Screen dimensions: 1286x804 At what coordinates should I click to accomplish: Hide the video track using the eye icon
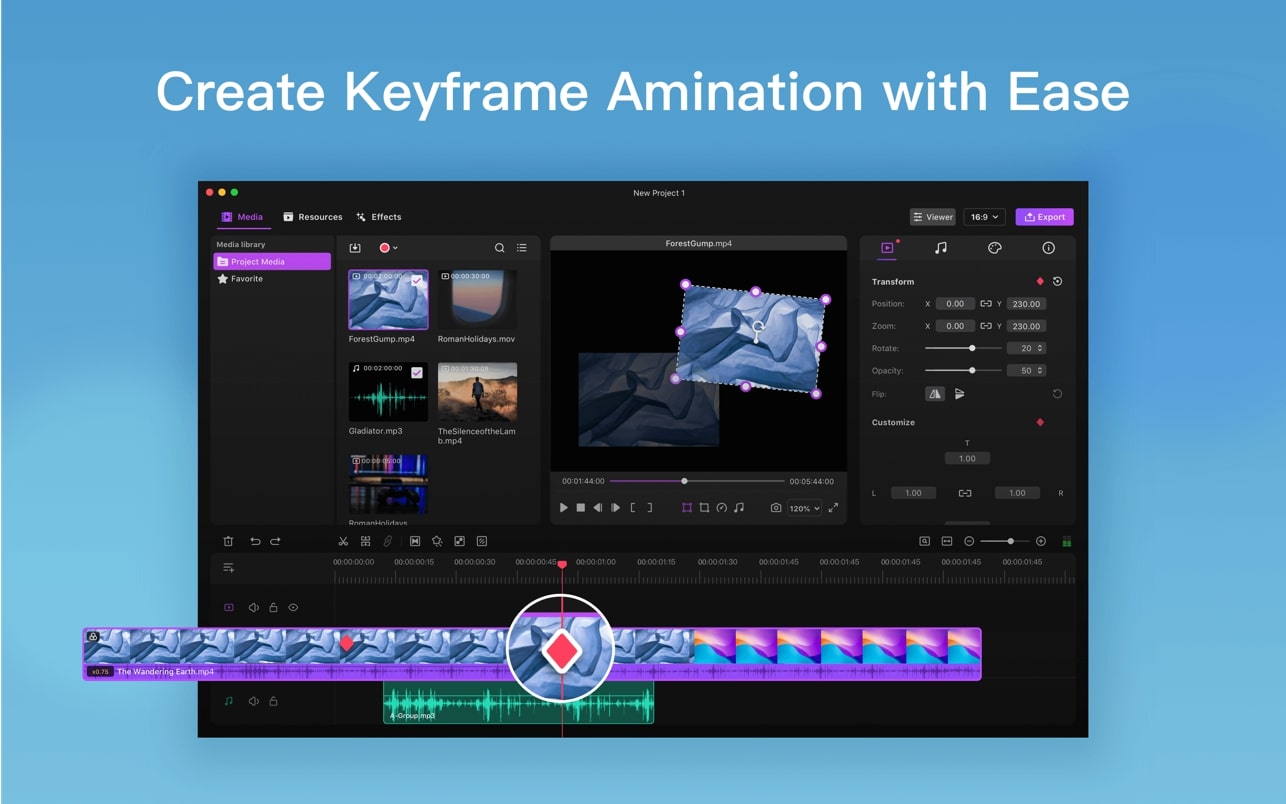pos(293,607)
